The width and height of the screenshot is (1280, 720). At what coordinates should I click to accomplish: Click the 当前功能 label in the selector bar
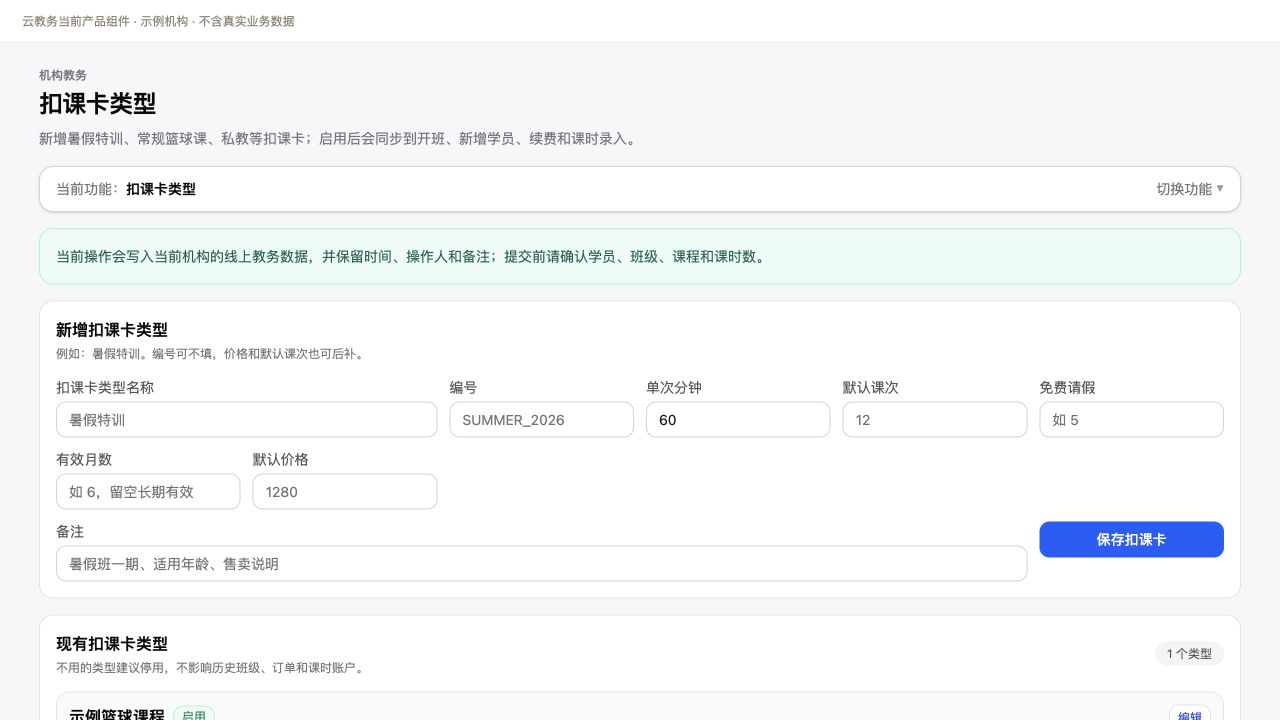87,189
